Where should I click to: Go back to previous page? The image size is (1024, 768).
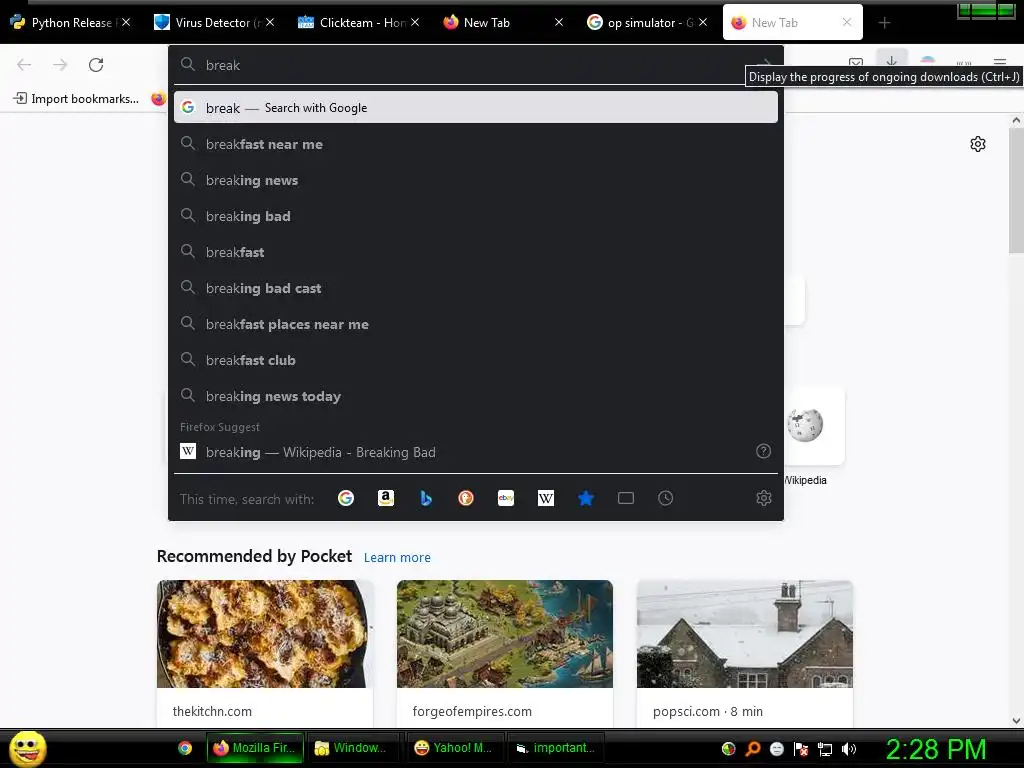pos(24,65)
